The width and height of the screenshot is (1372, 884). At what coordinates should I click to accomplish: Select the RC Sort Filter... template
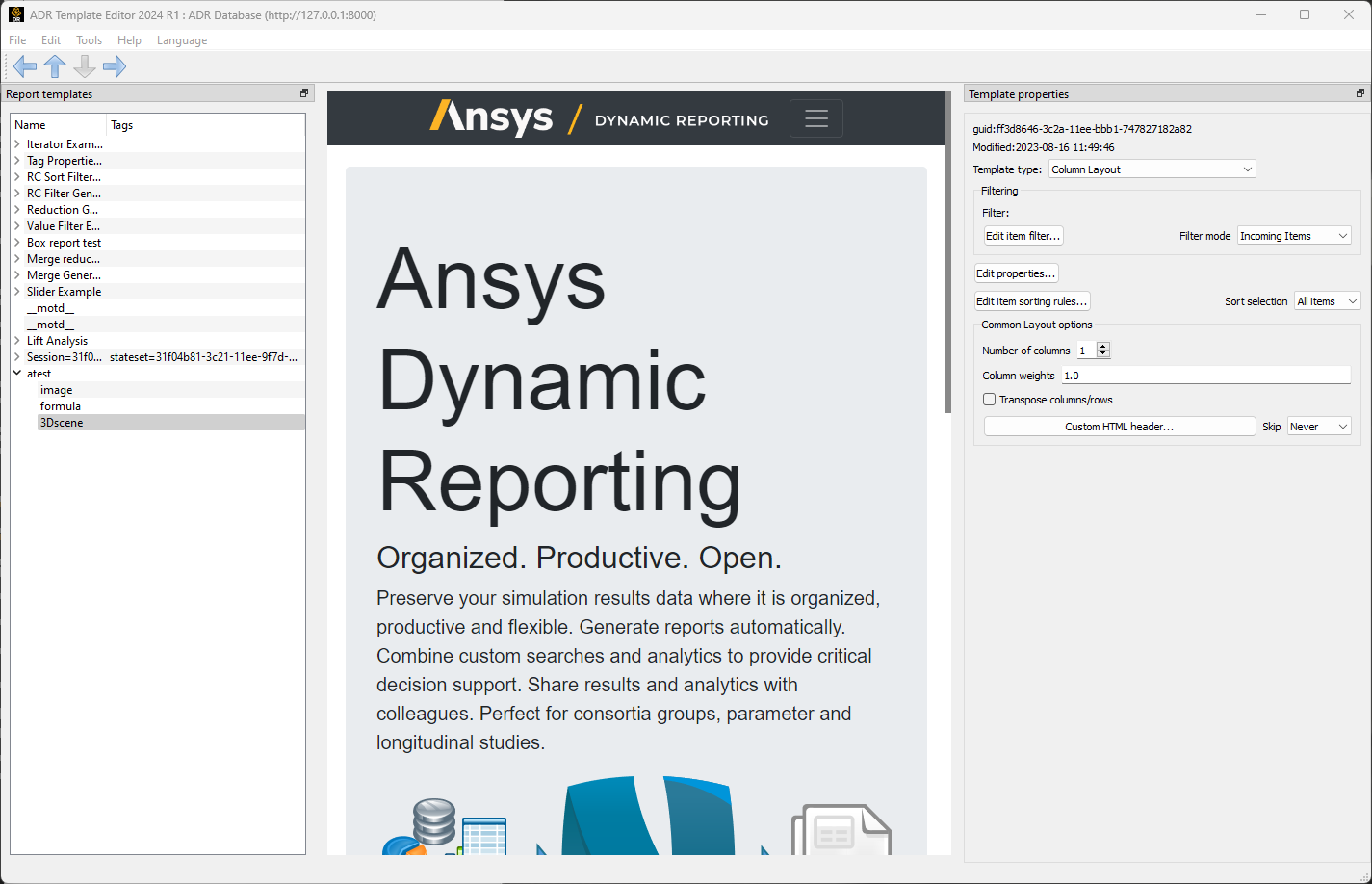pyautogui.click(x=64, y=177)
